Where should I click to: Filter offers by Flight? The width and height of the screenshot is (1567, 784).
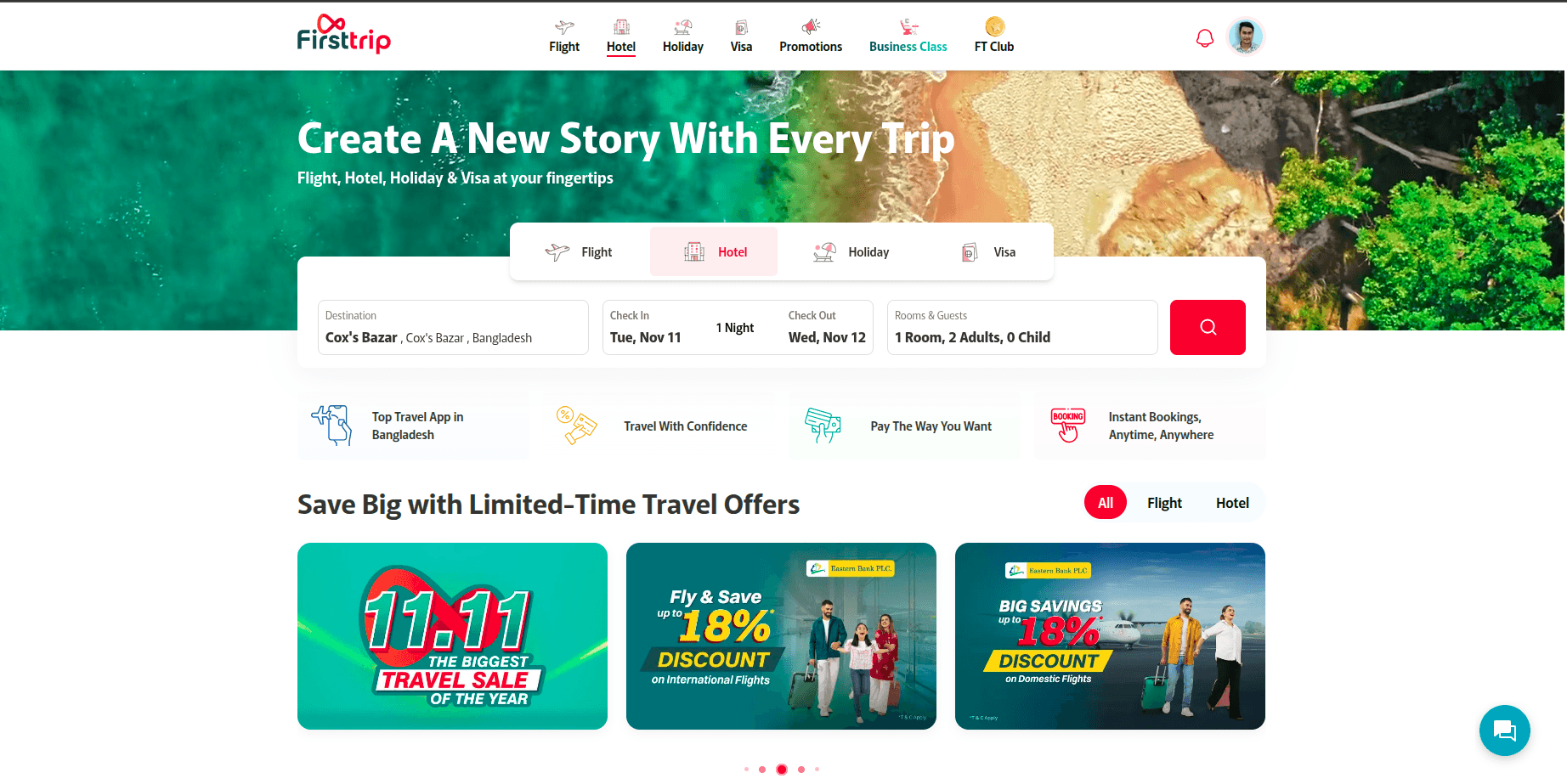[x=1164, y=503]
